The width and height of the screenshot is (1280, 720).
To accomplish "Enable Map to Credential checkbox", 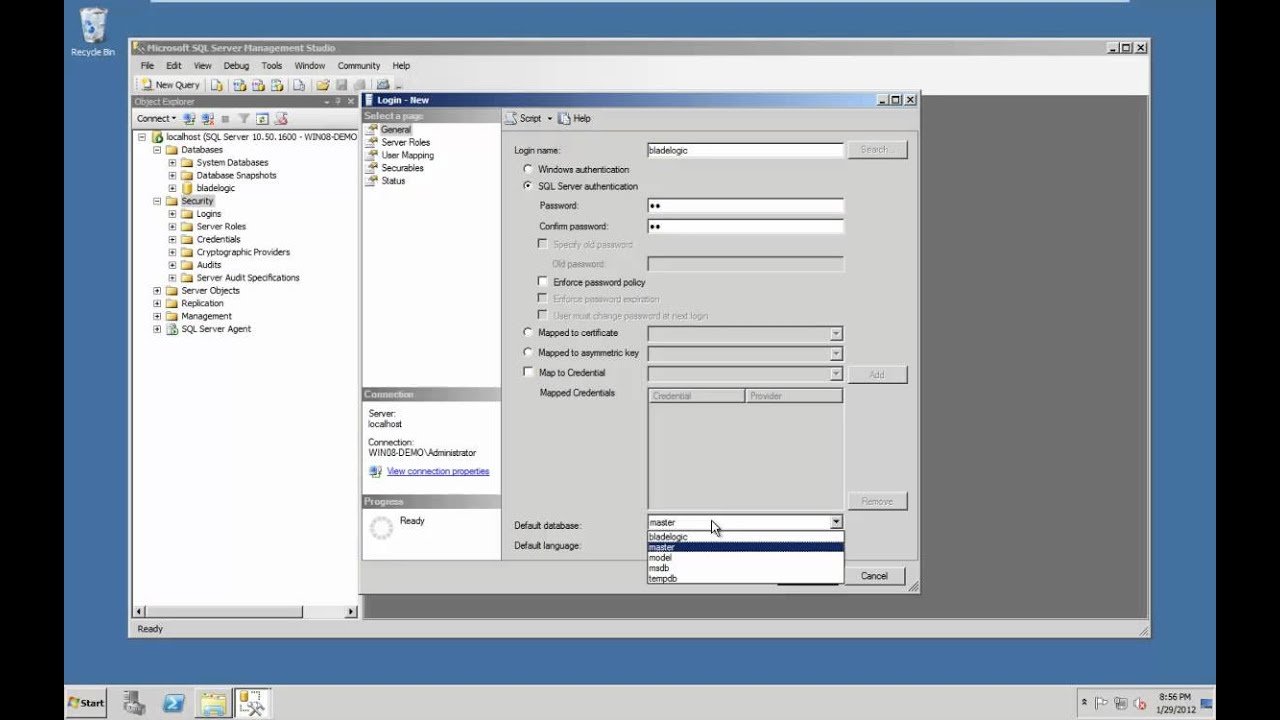I will tap(528, 372).
